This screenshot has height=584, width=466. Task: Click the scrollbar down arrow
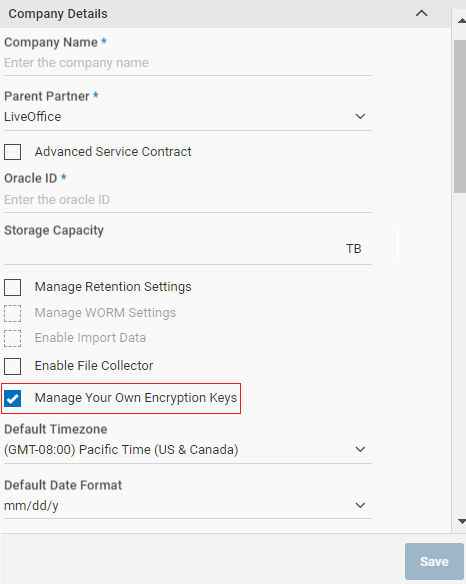(x=462, y=521)
